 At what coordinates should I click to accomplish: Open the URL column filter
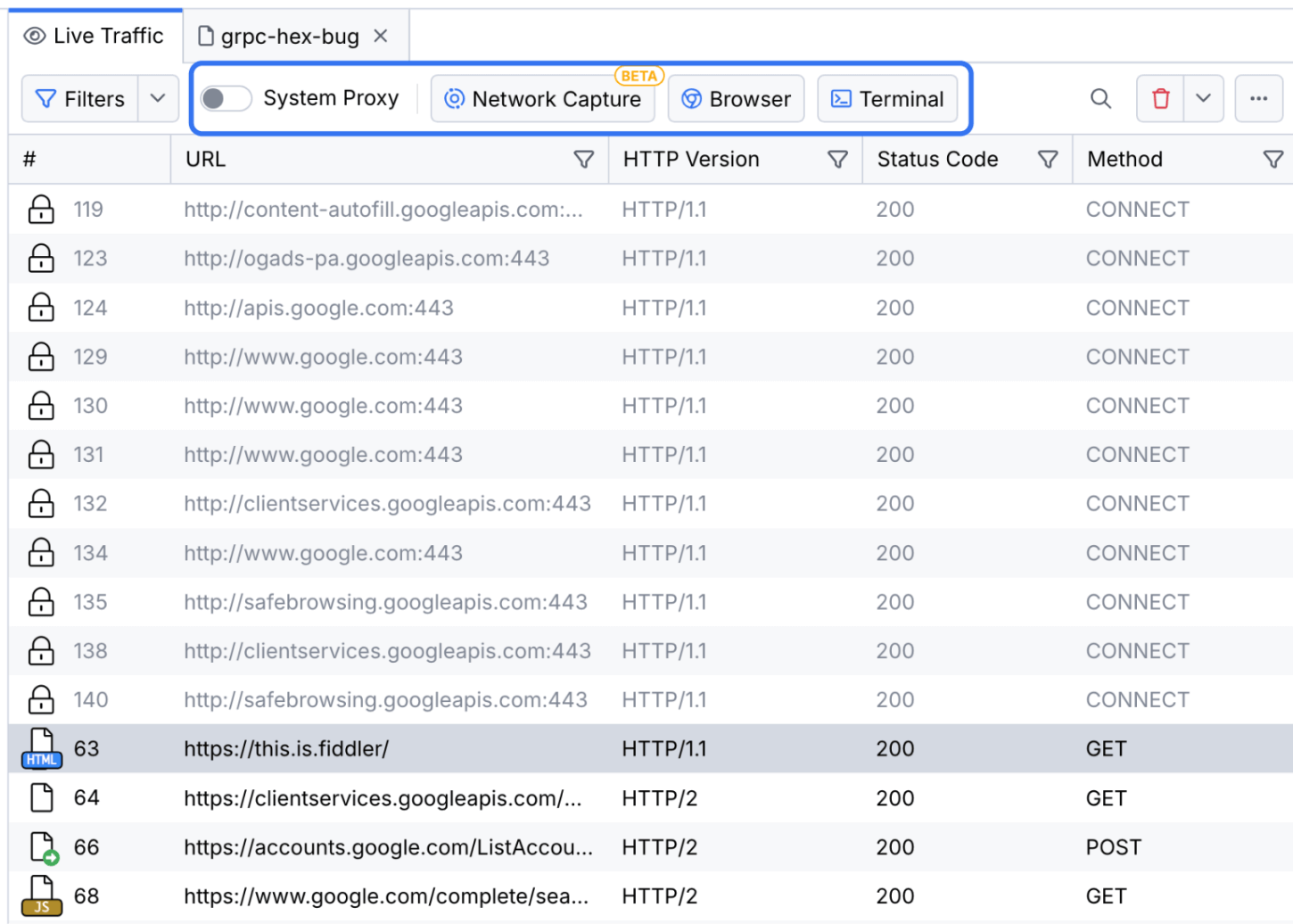(584, 159)
